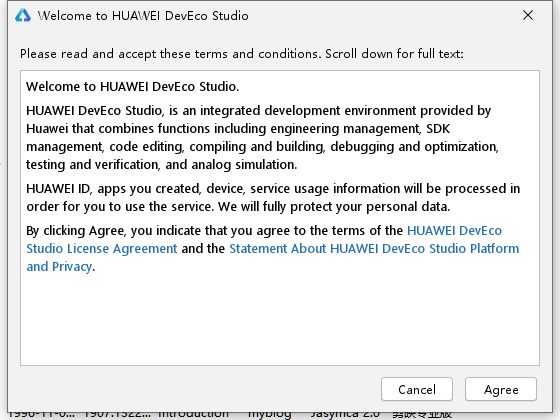The width and height of the screenshot is (560, 420).
Task: Click the HUAWEI ID personal data paragraph
Action: (x=273, y=198)
